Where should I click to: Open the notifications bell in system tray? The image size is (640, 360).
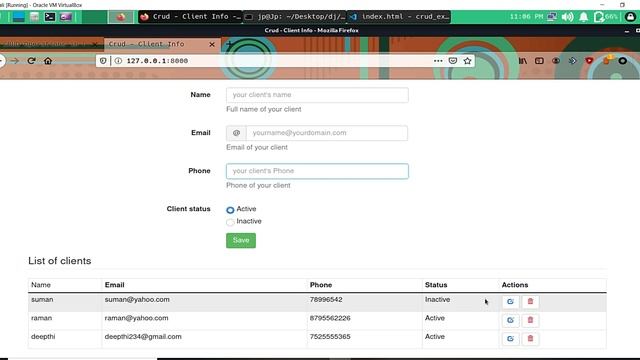coord(584,17)
